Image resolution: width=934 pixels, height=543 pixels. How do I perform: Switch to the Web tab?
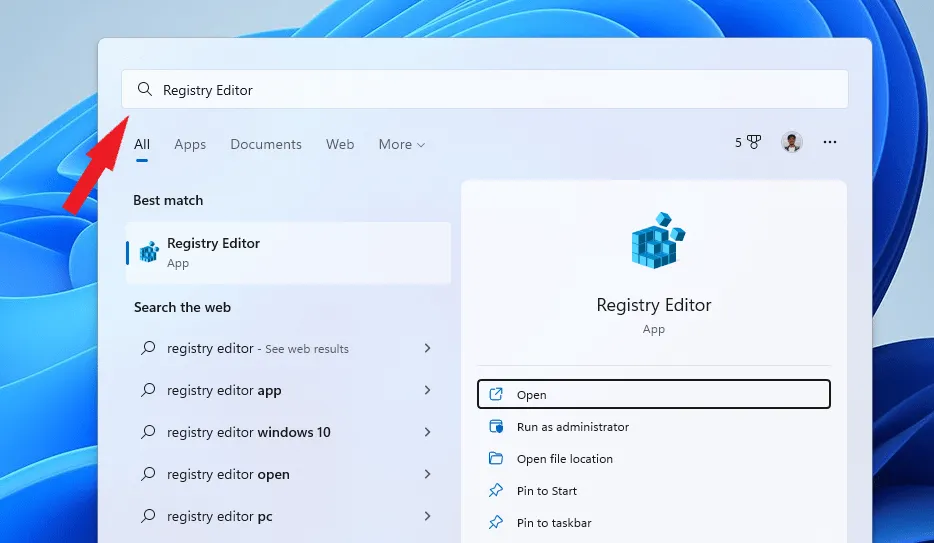point(340,144)
